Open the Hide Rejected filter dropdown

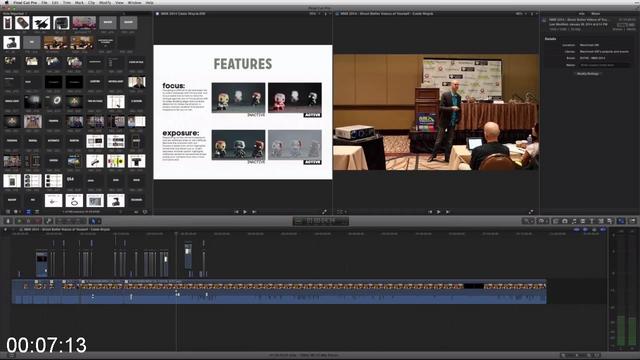point(15,13)
